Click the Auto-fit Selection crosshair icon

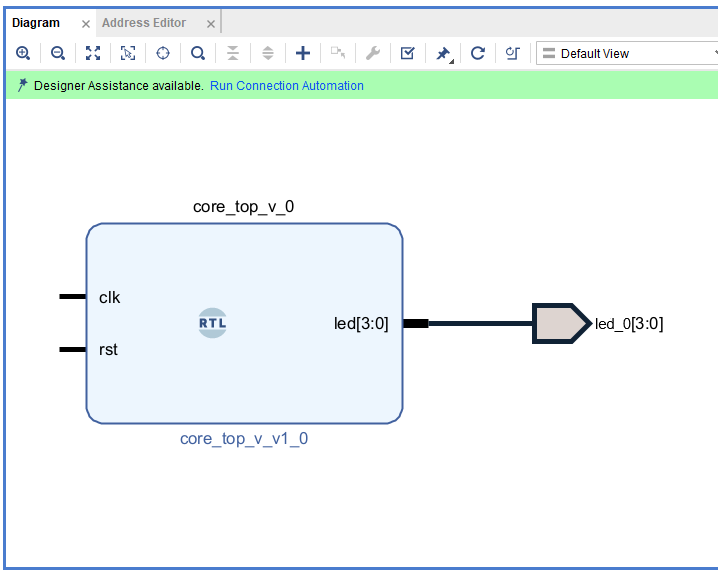[x=163, y=53]
